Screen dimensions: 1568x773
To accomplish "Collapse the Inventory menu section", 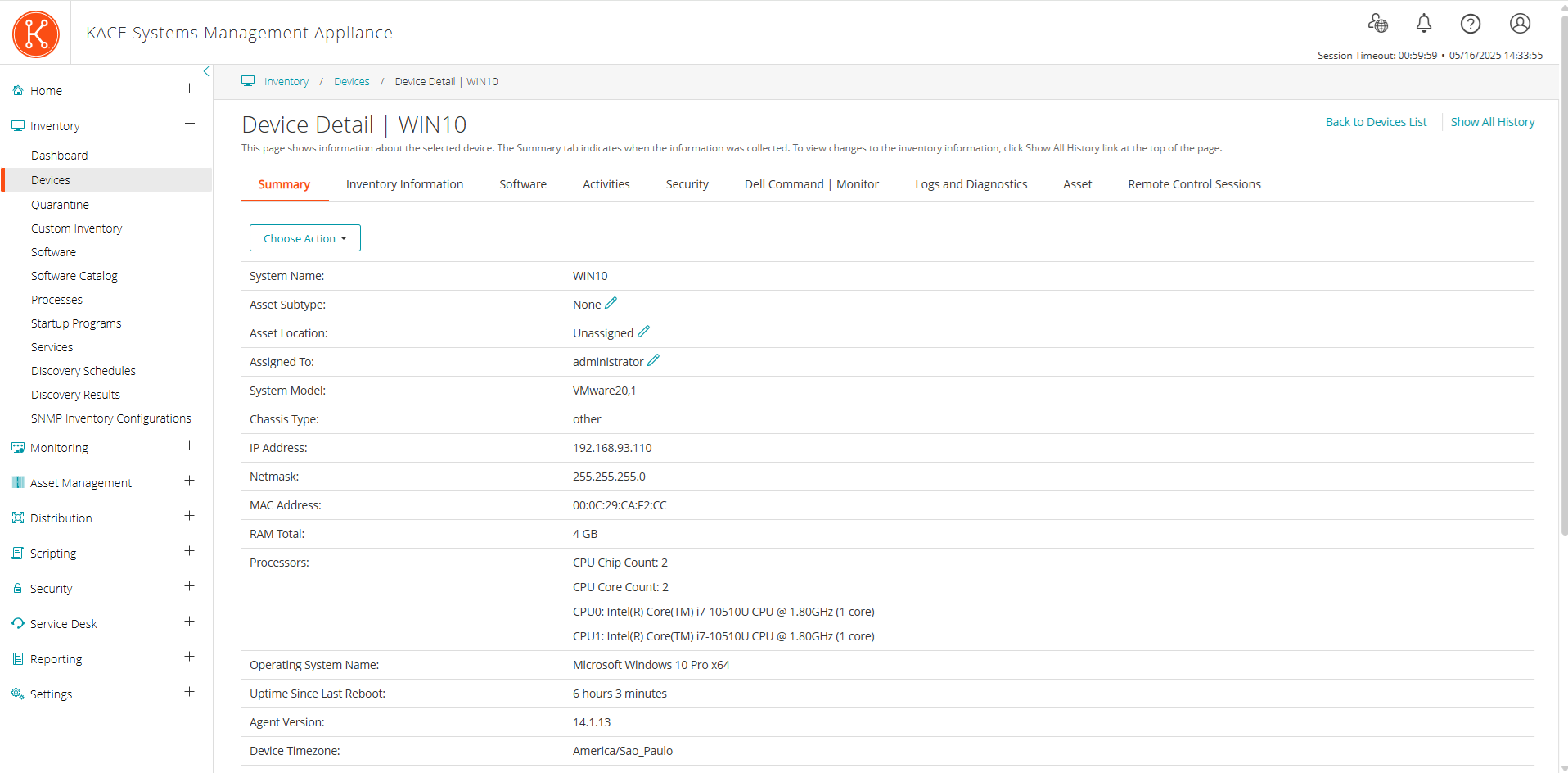I will (189, 124).
